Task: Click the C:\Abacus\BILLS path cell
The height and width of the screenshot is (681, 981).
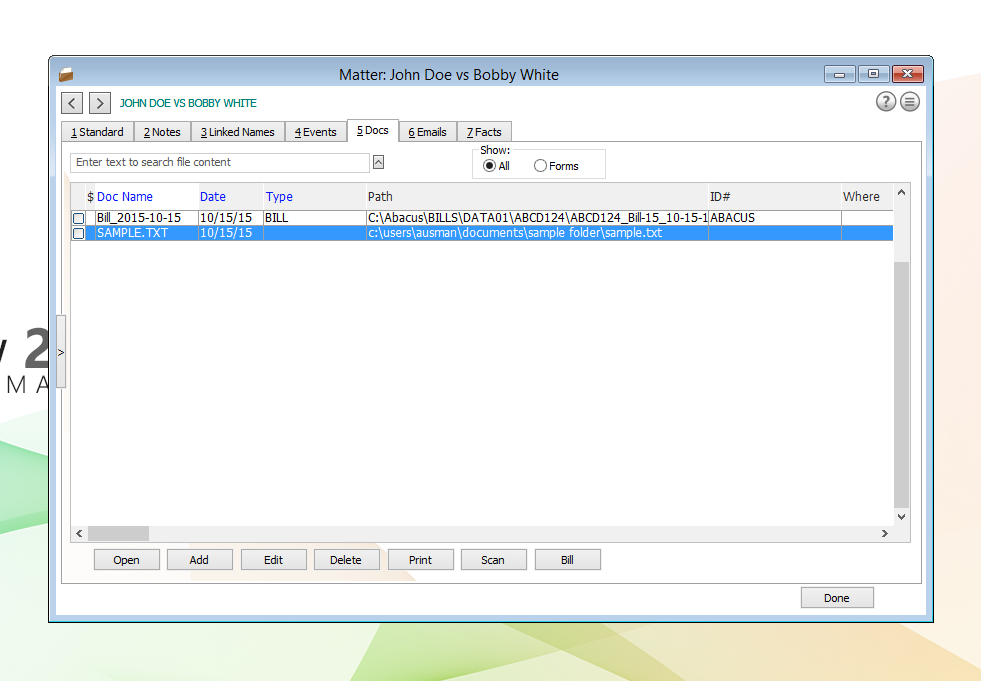Action: pyautogui.click(x=537, y=218)
